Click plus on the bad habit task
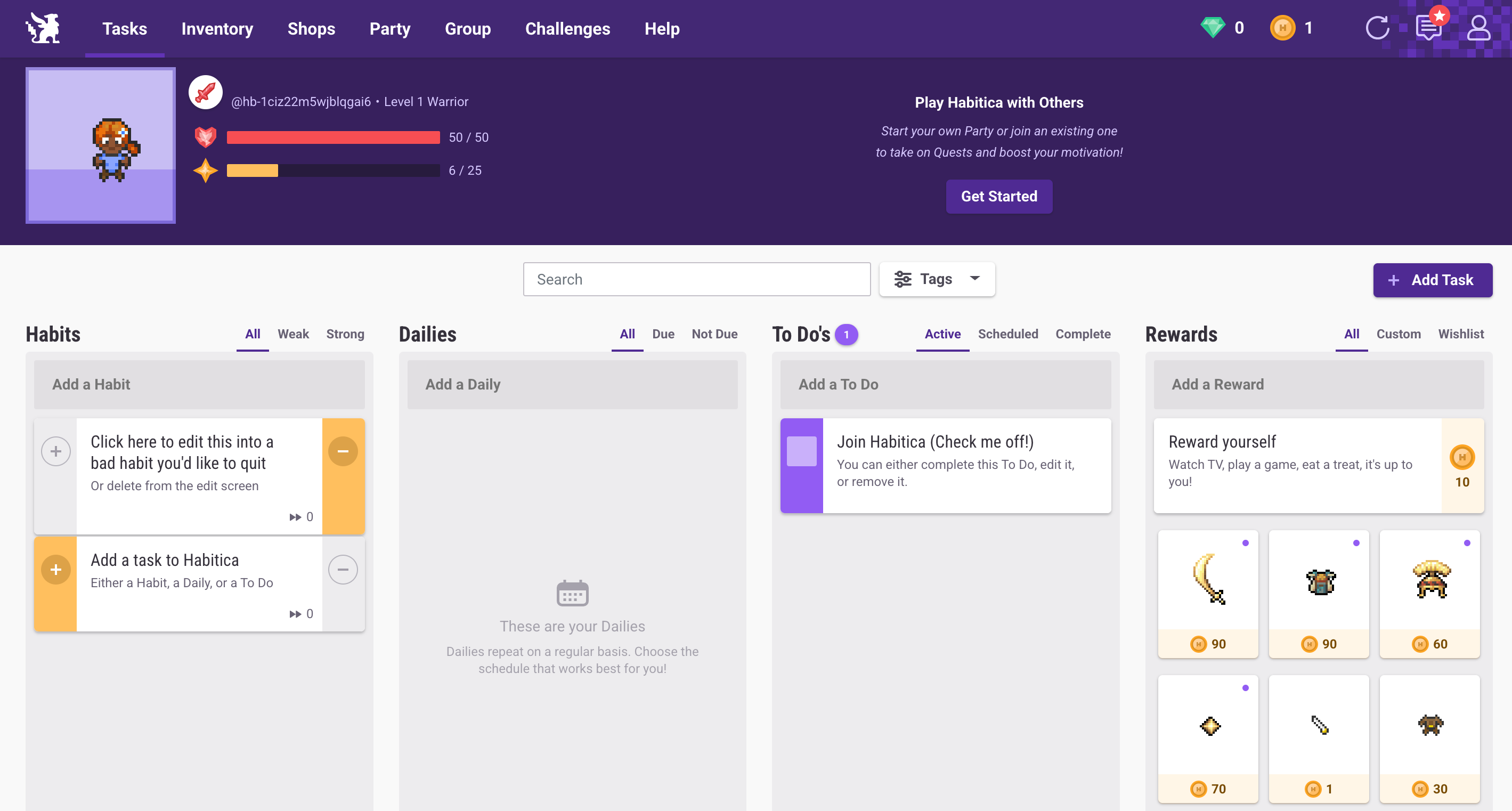Screen dimensions: 1512x811 pos(56,451)
